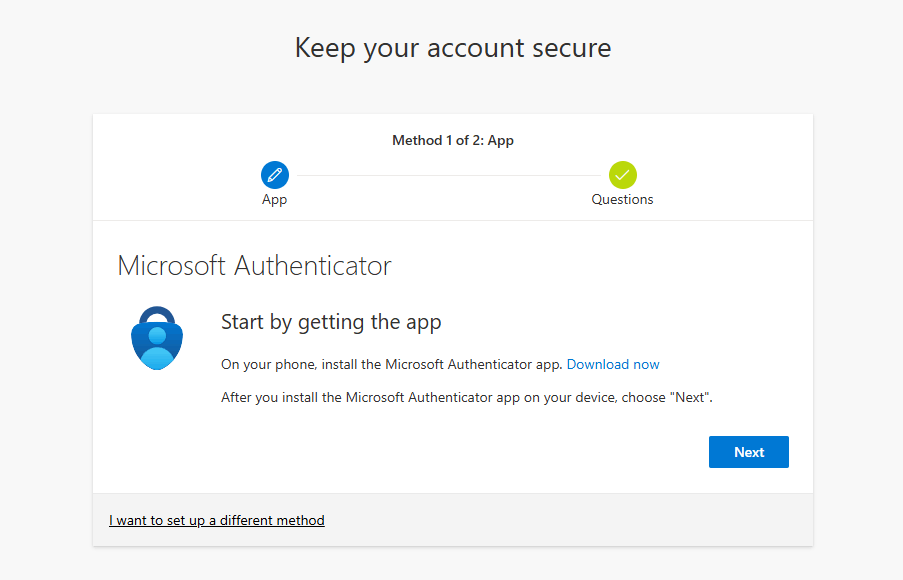Select the Microsoft Authenticator heading
Viewport: 903px width, 580px height.
[254, 265]
